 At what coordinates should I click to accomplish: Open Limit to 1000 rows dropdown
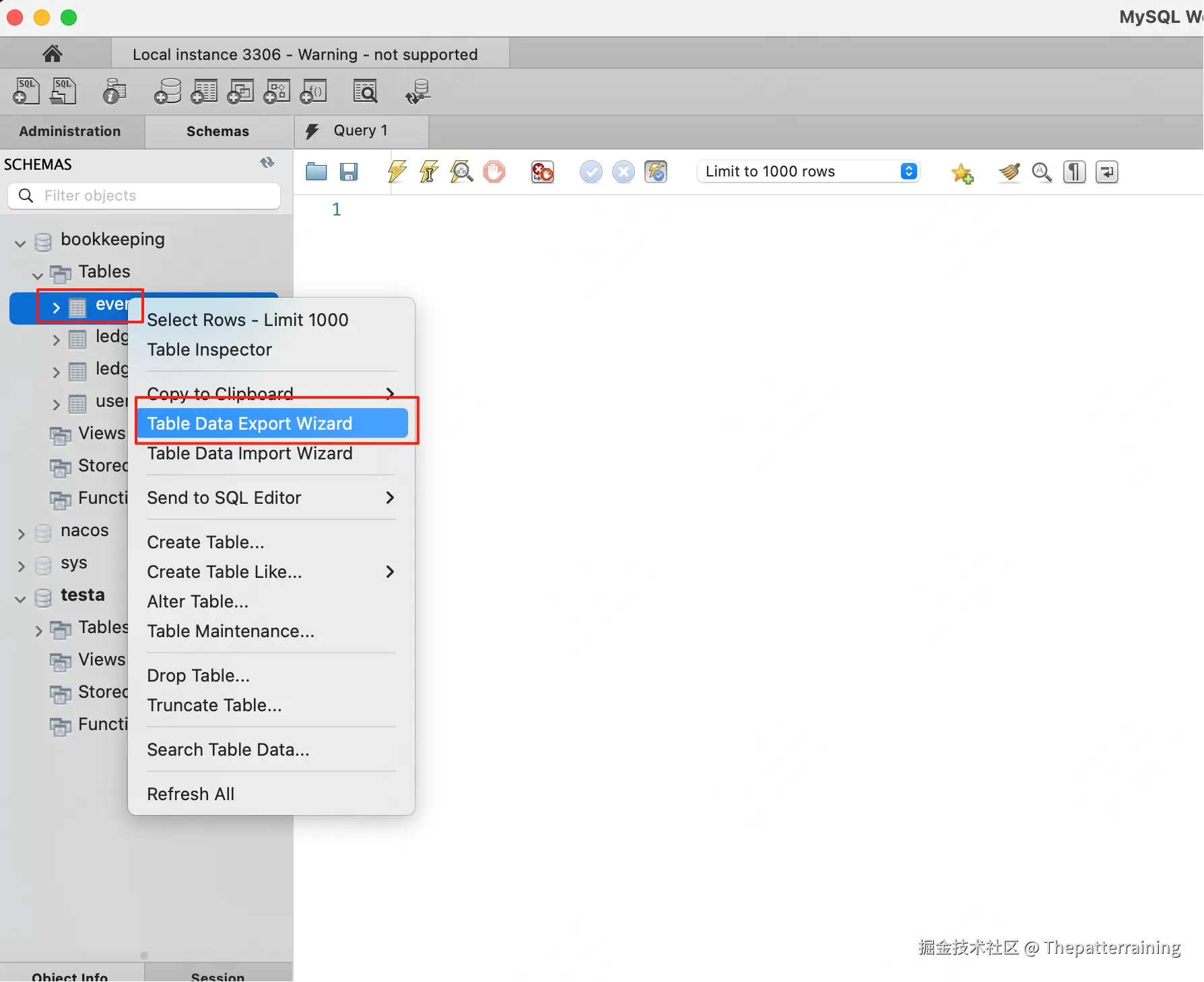[x=809, y=172]
